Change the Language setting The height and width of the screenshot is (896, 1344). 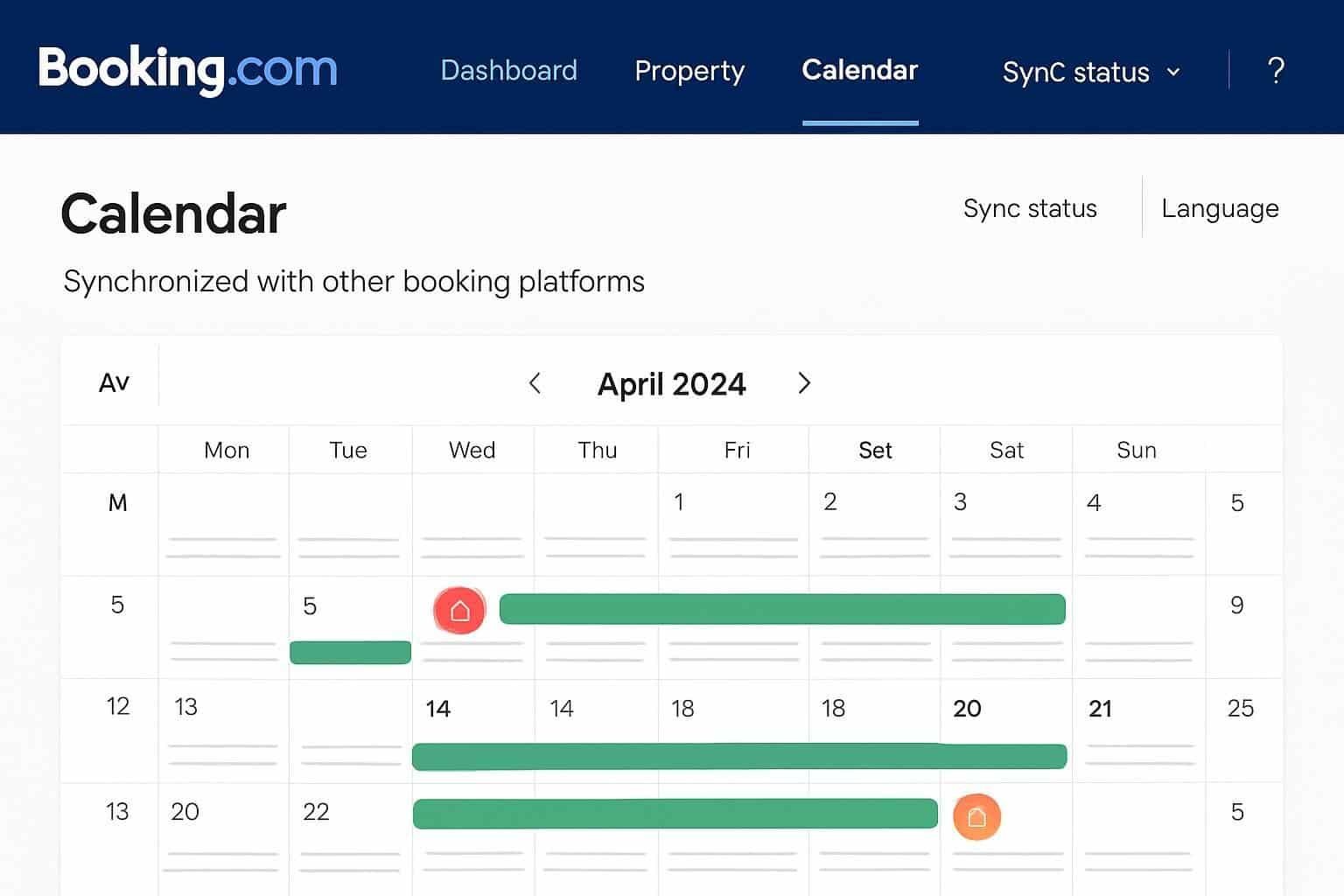tap(1220, 208)
